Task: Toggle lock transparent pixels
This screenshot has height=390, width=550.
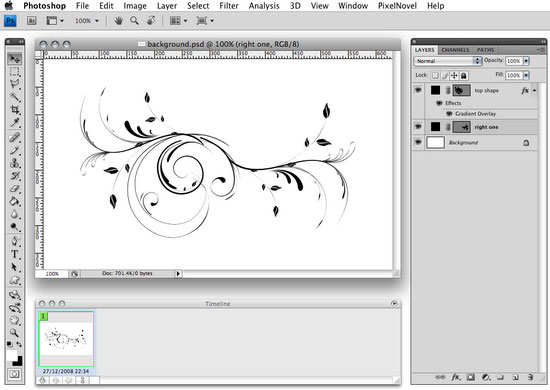Action: [x=435, y=75]
